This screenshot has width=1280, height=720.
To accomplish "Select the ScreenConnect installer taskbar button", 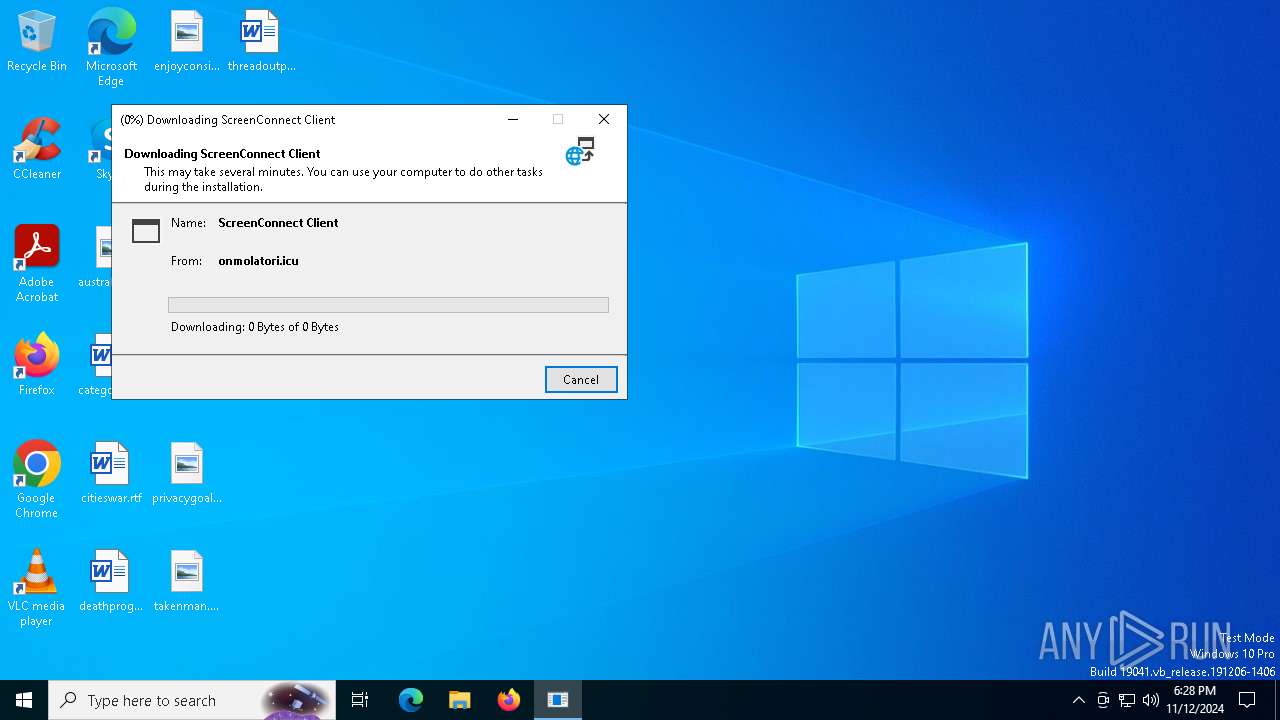I will 558,700.
